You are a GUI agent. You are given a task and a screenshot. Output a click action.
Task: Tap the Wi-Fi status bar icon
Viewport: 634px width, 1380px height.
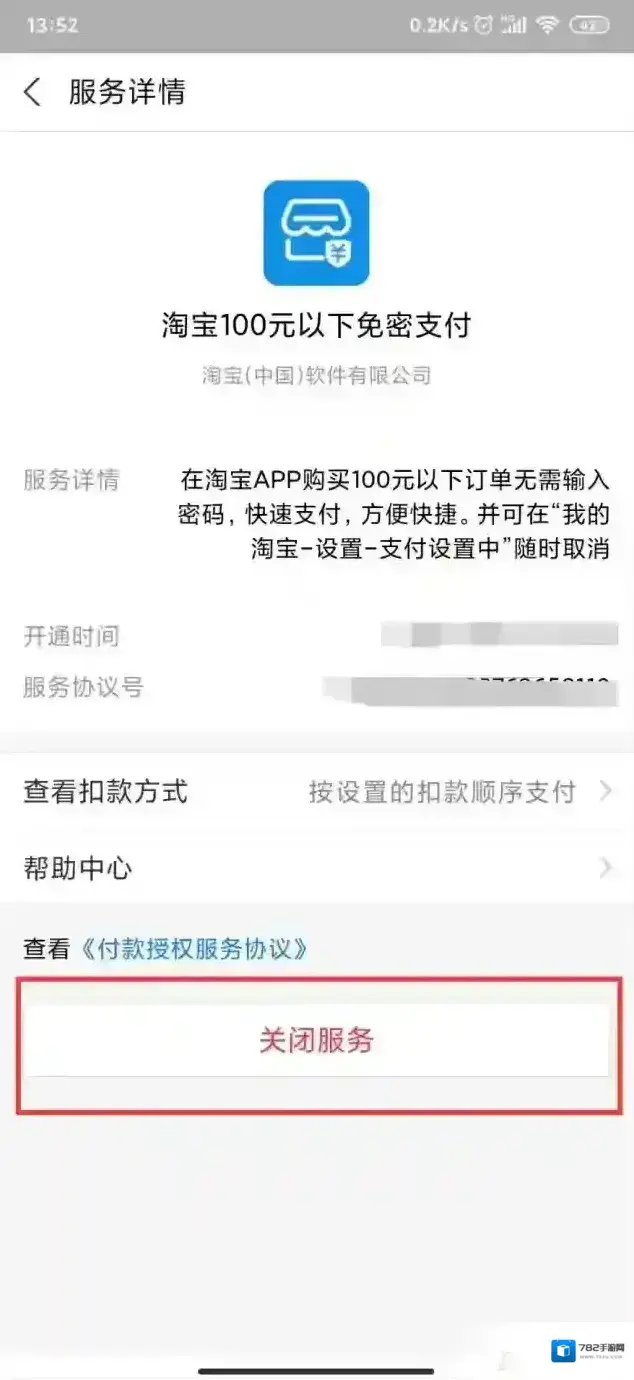tap(547, 26)
